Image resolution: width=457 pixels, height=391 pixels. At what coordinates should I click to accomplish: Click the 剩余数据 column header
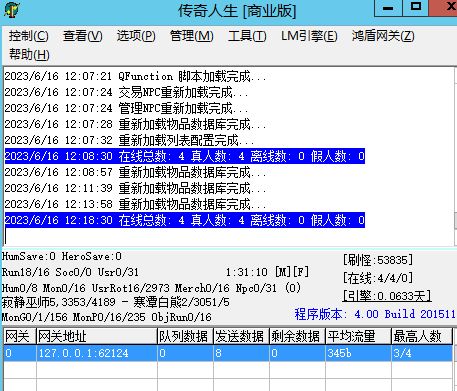[x=297, y=336]
